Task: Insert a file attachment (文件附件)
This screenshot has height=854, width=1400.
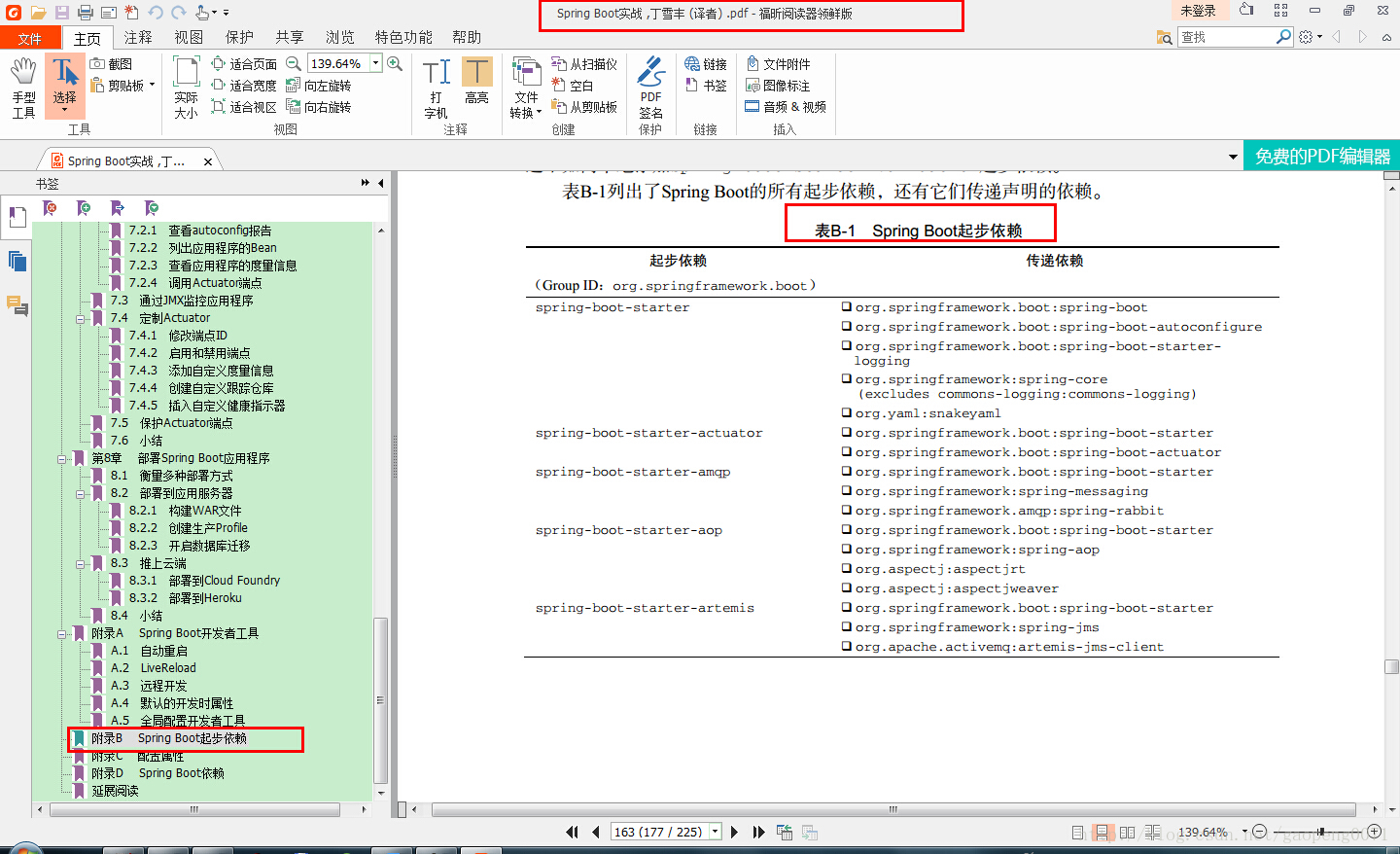Action: pyautogui.click(x=778, y=63)
